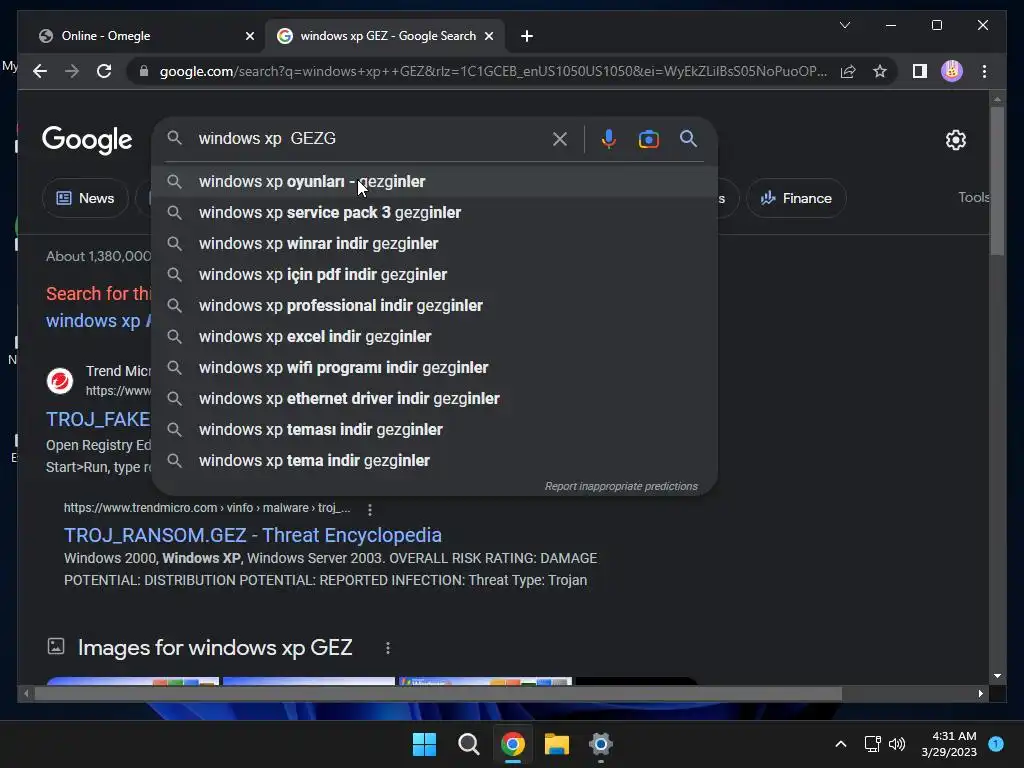1024x768 pixels.
Task: Toggle the browser side panel icon
Action: [x=920, y=71]
